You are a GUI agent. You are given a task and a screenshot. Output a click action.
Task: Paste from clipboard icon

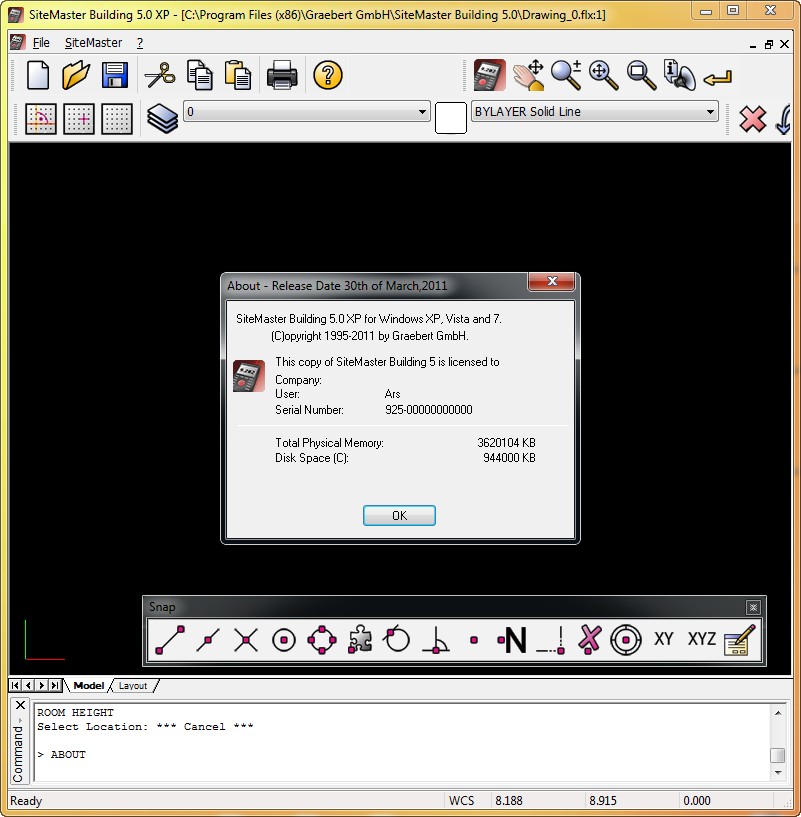(x=238, y=76)
